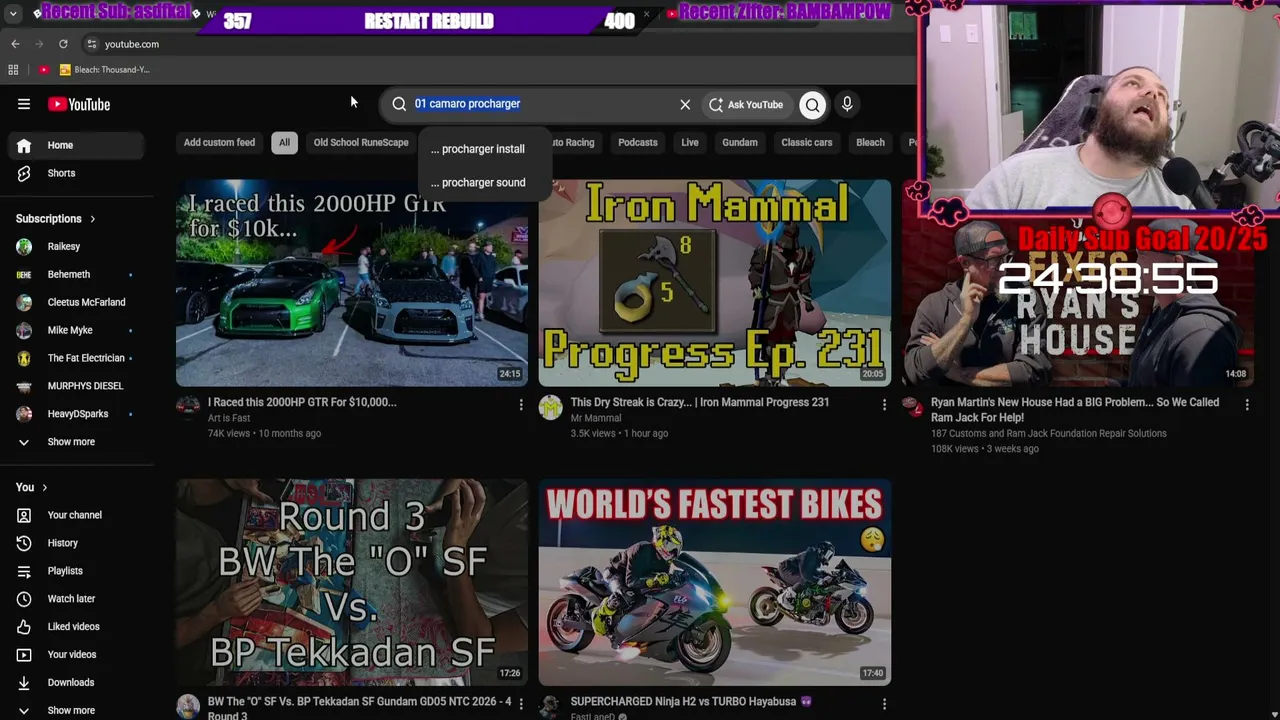Select the Gundam filter chip

tap(740, 142)
